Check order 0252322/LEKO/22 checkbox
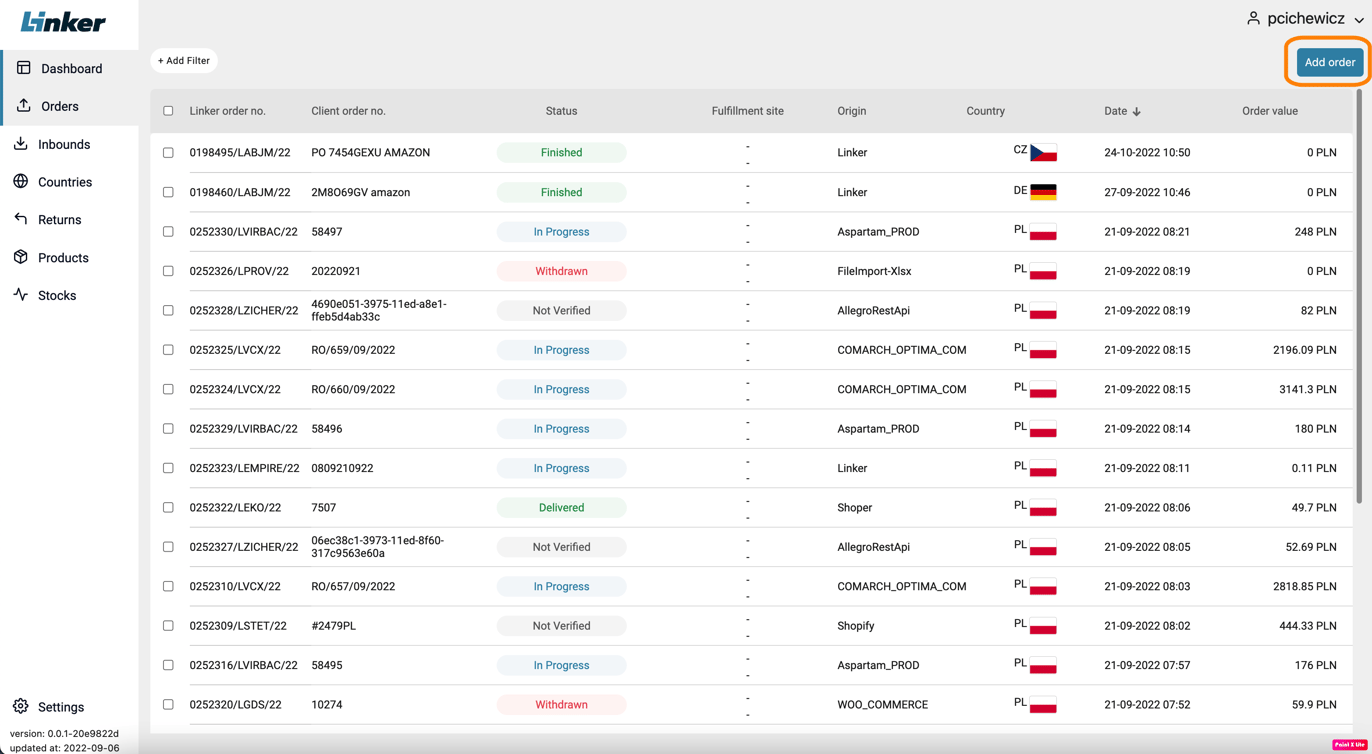The width and height of the screenshot is (1372, 754). (x=168, y=508)
